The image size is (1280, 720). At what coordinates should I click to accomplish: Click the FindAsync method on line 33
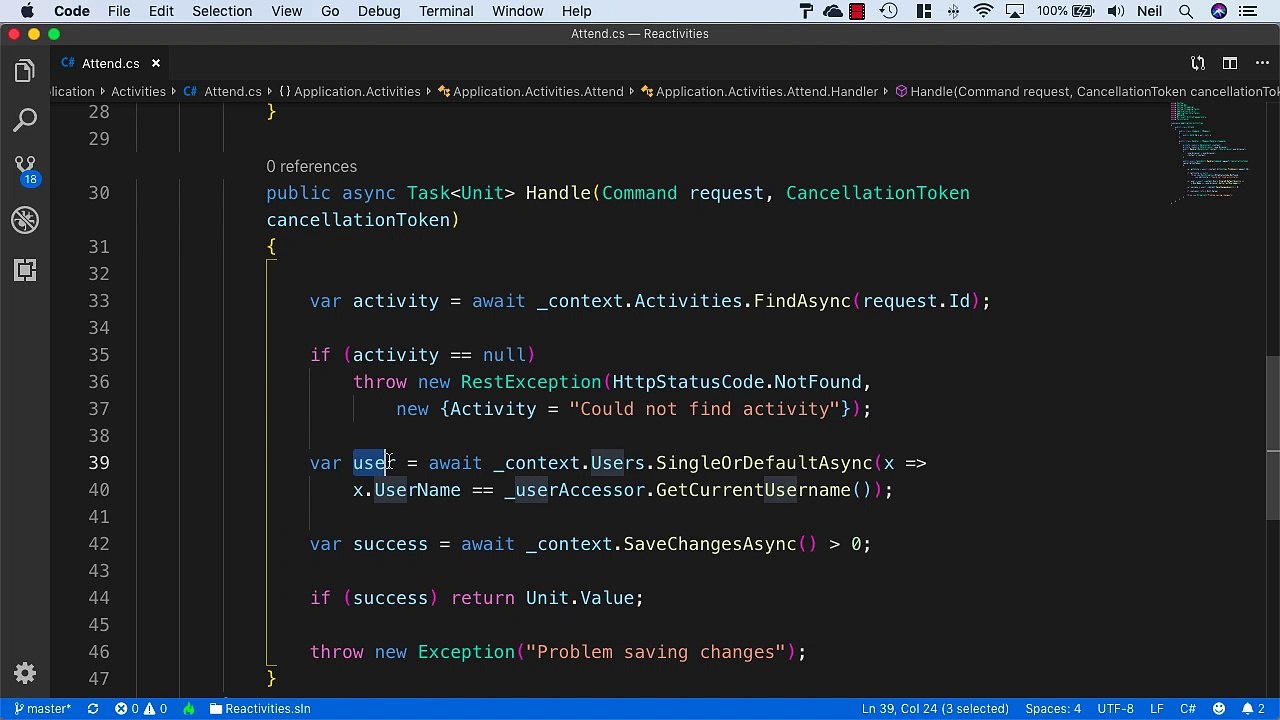(802, 301)
